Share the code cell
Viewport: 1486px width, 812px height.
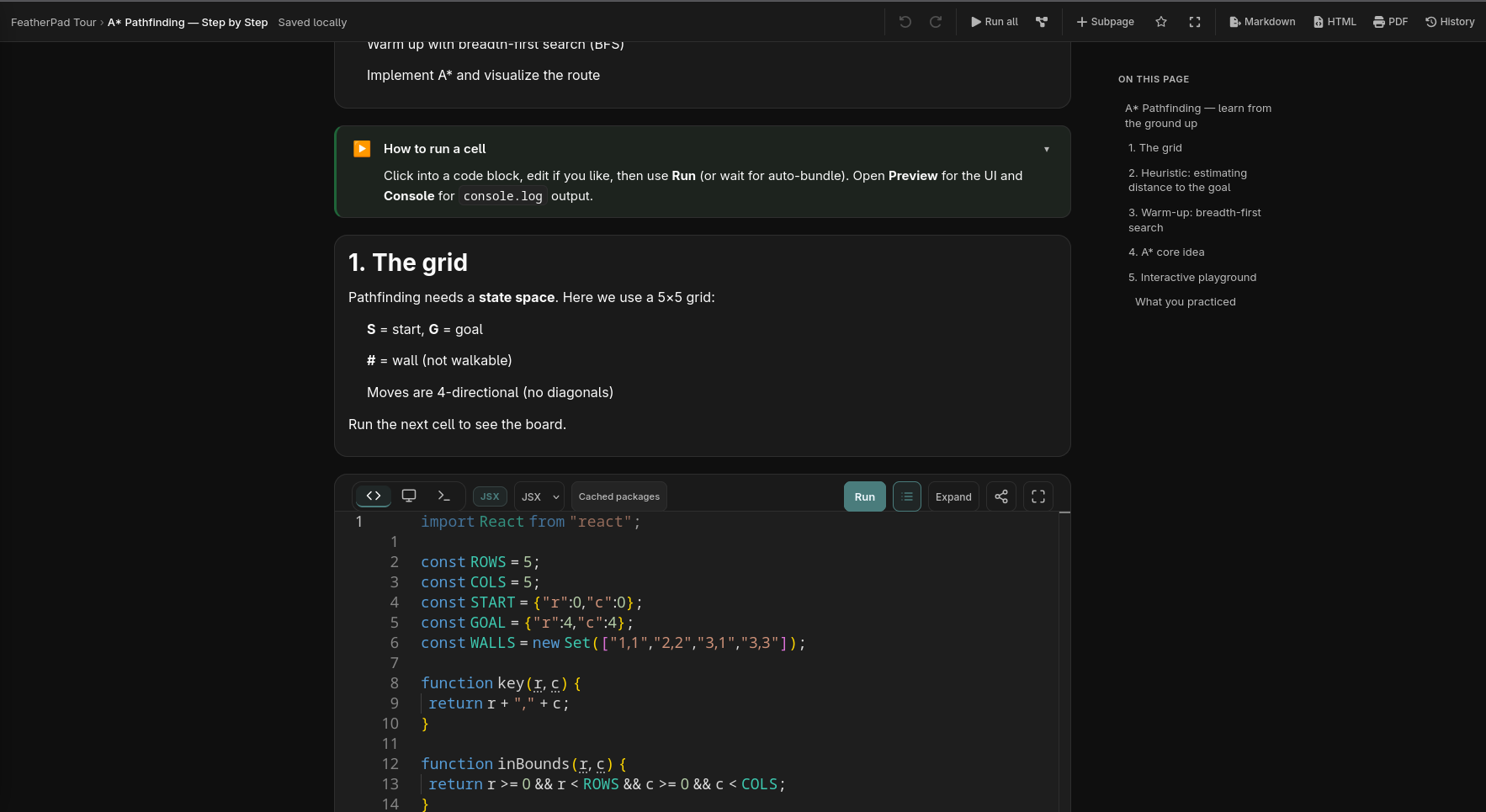pos(1001,496)
